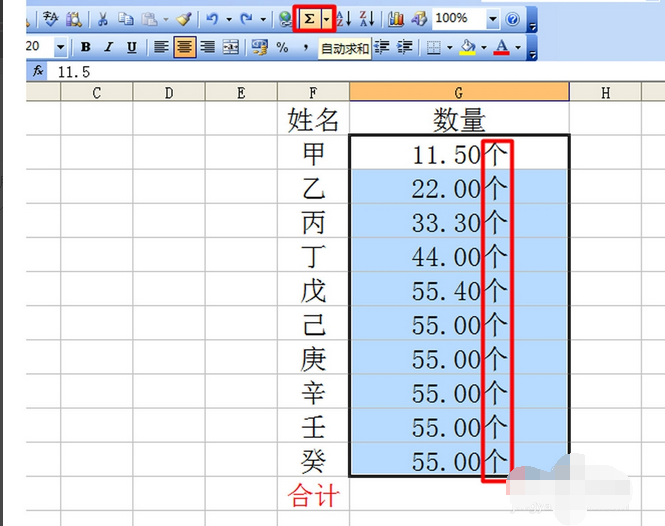Select the 数量 header cell
This screenshot has height=526, width=665.
[459, 118]
